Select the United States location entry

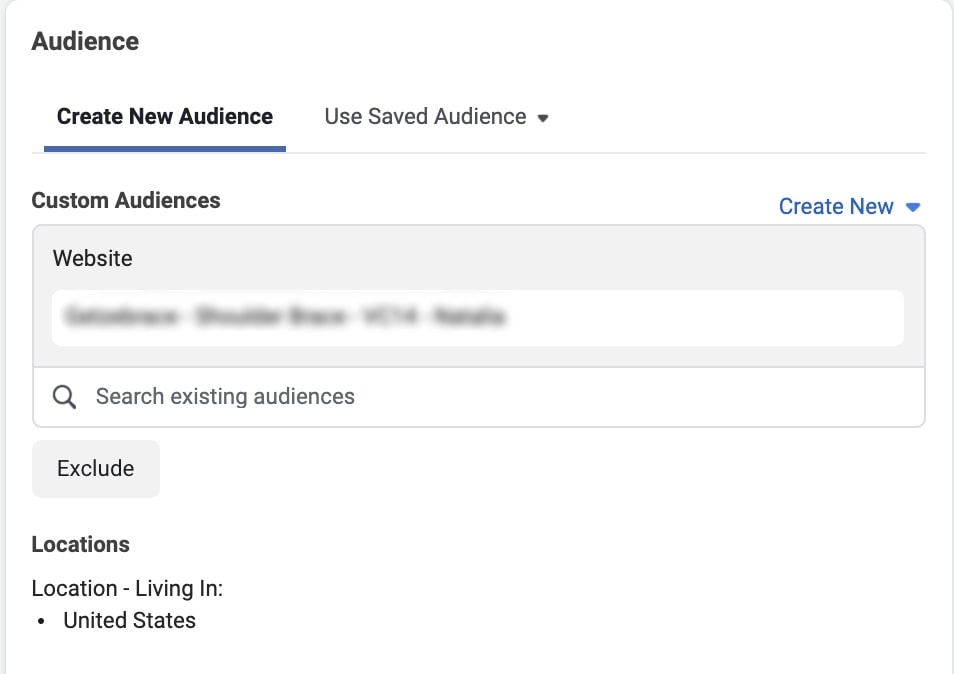tap(130, 621)
